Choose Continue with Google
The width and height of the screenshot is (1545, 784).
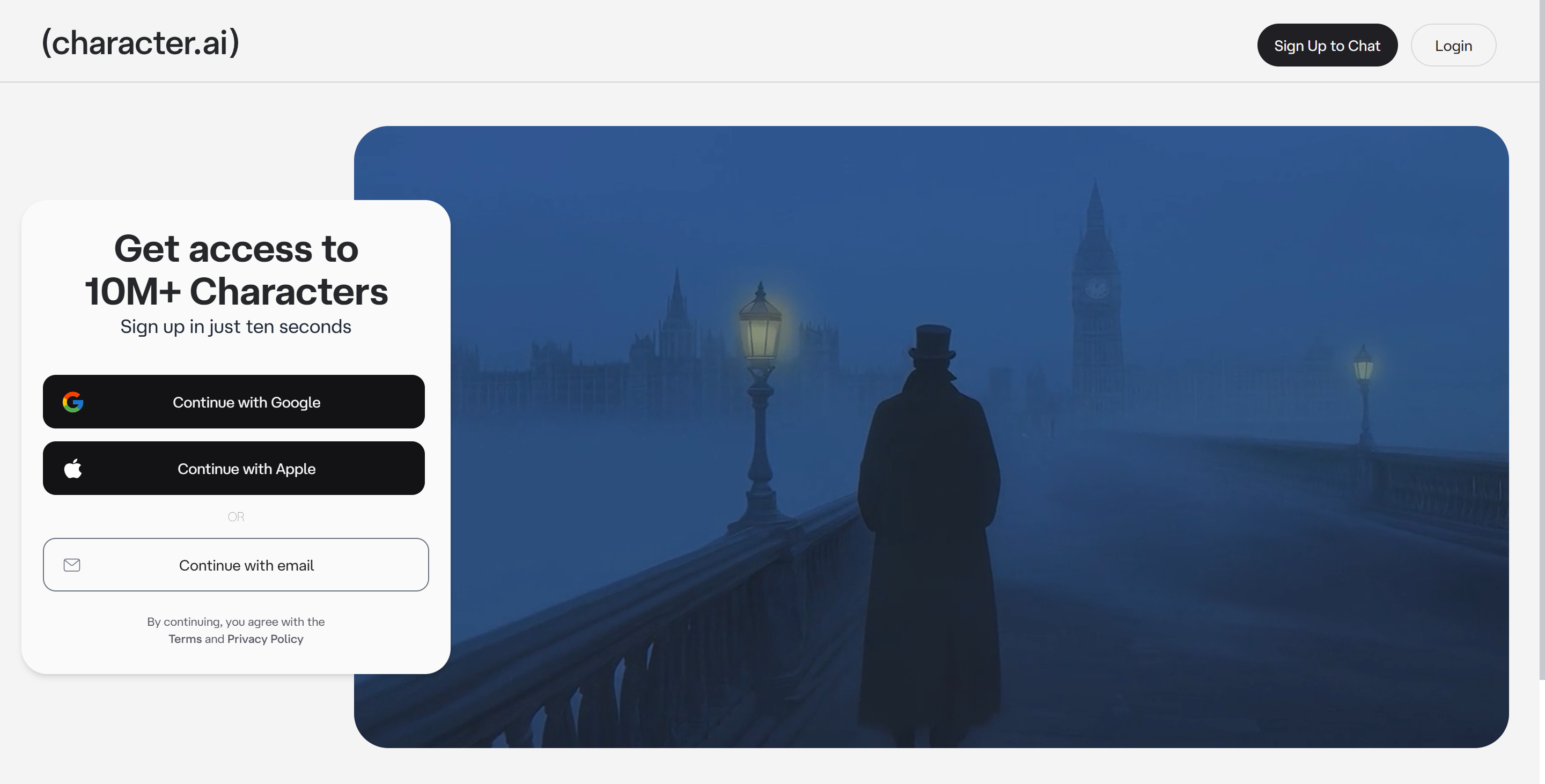[234, 402]
